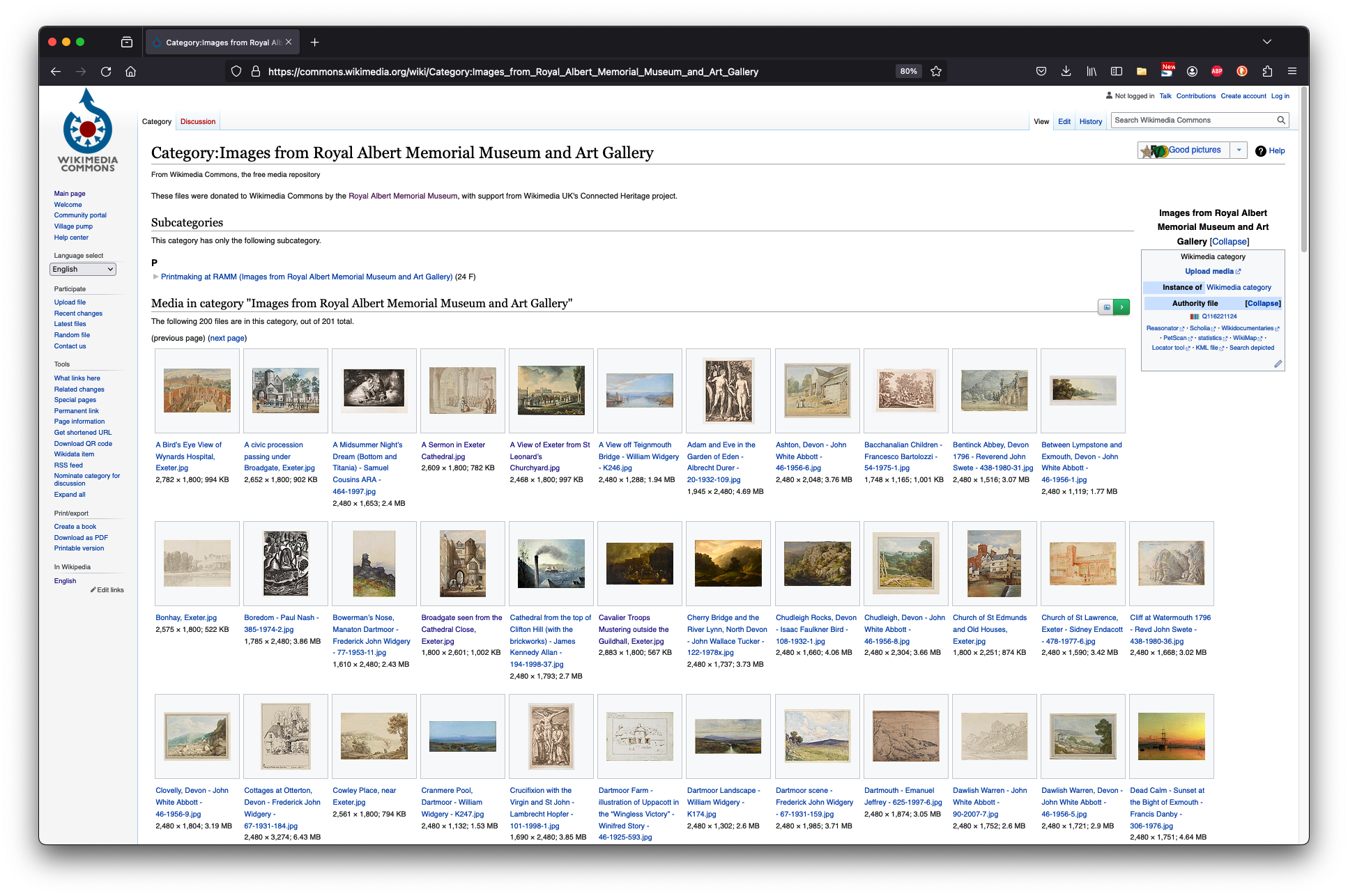Click the edit pencil icon in sidebar
Screen dimensions: 1348x896
[1278, 362]
